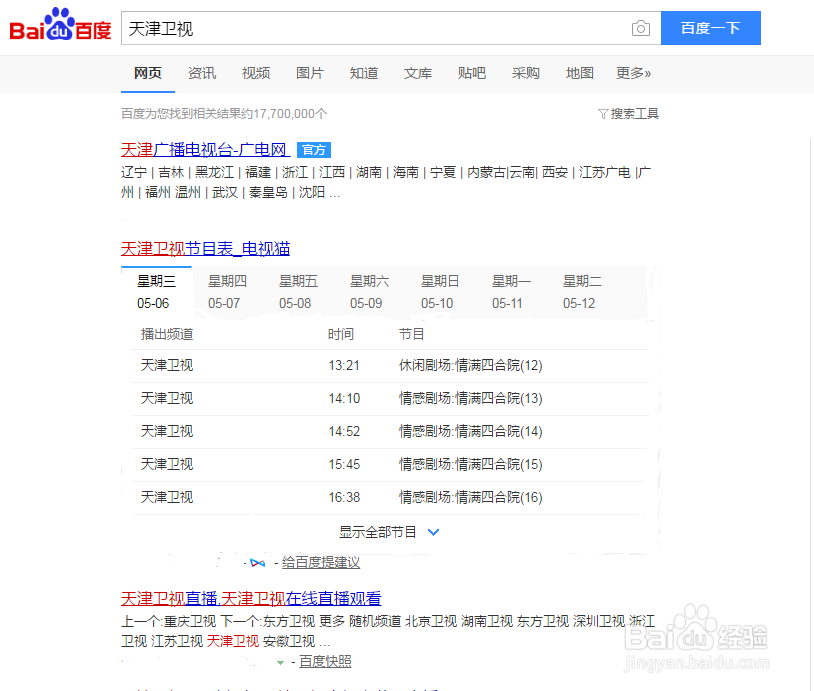Image resolution: width=814 pixels, height=691 pixels.
Task: Click the 播出频道 column header
Action: pyautogui.click(x=167, y=334)
